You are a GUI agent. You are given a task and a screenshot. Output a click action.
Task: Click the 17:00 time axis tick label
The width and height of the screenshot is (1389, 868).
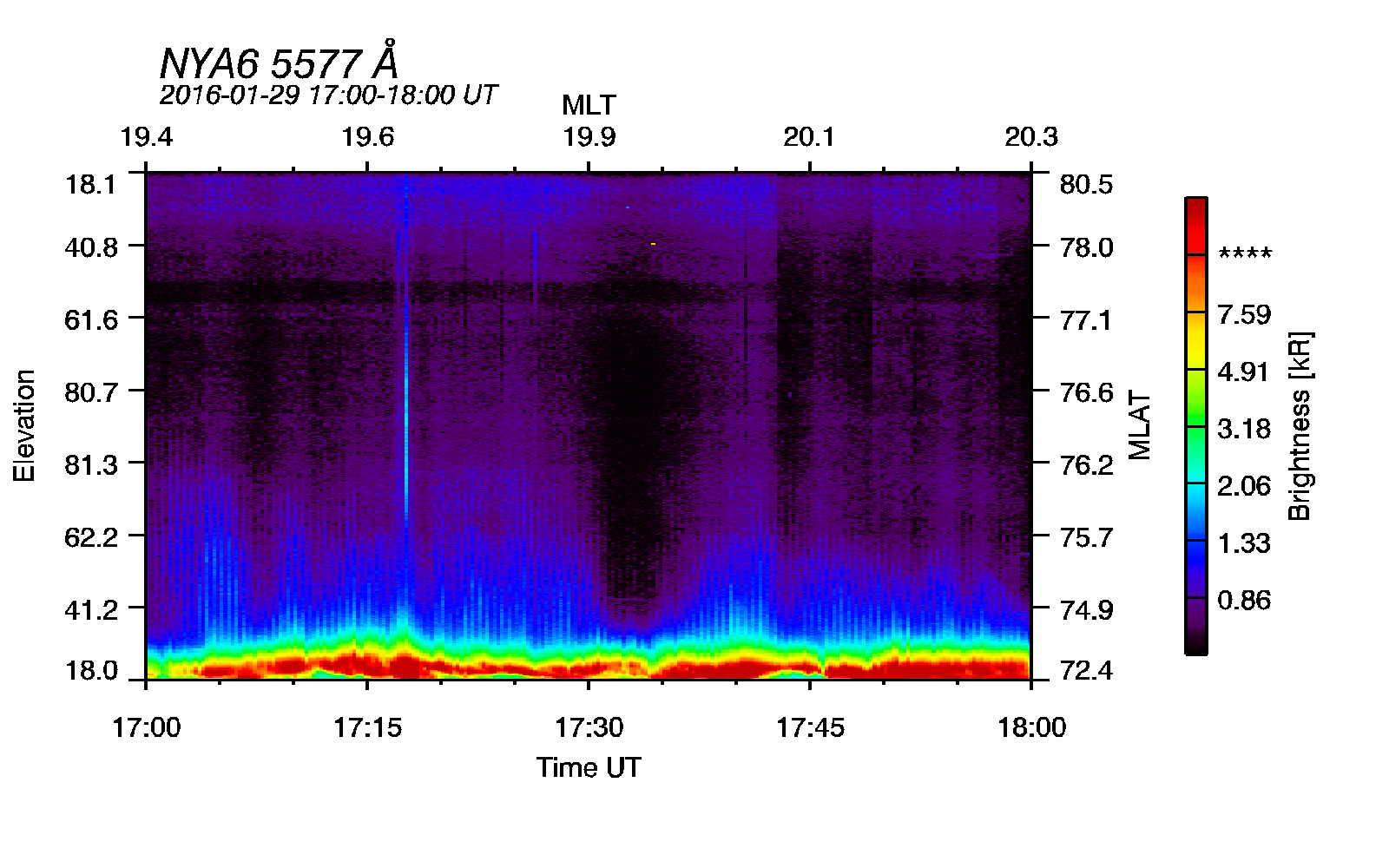[x=146, y=727]
